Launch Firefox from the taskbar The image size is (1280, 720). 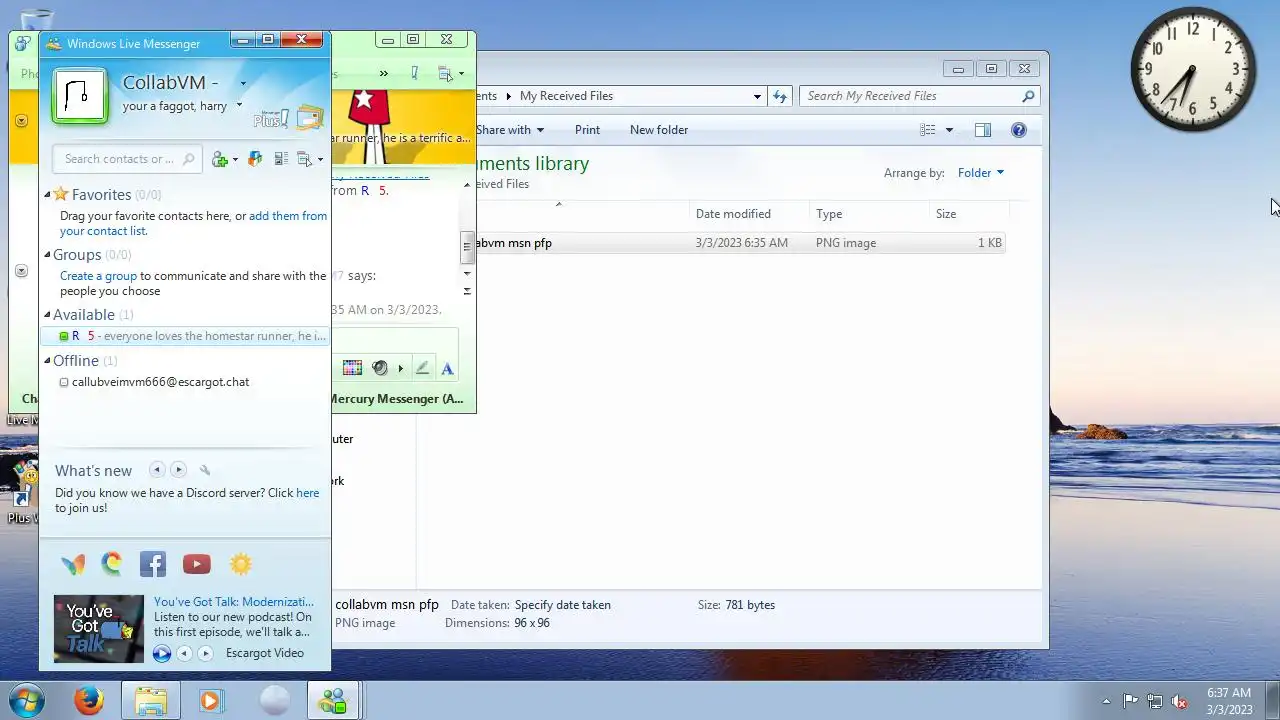[89, 700]
